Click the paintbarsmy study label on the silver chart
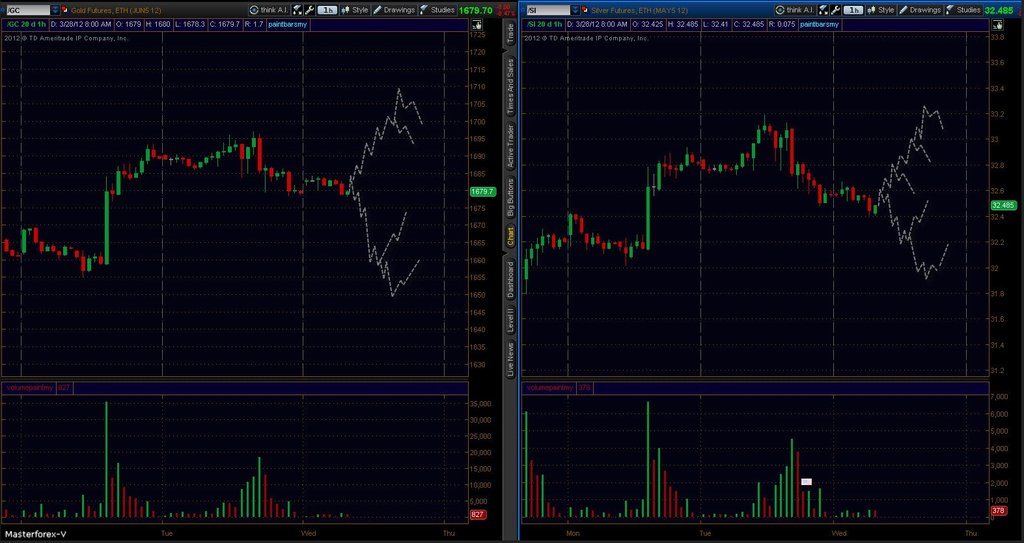 [x=819, y=24]
